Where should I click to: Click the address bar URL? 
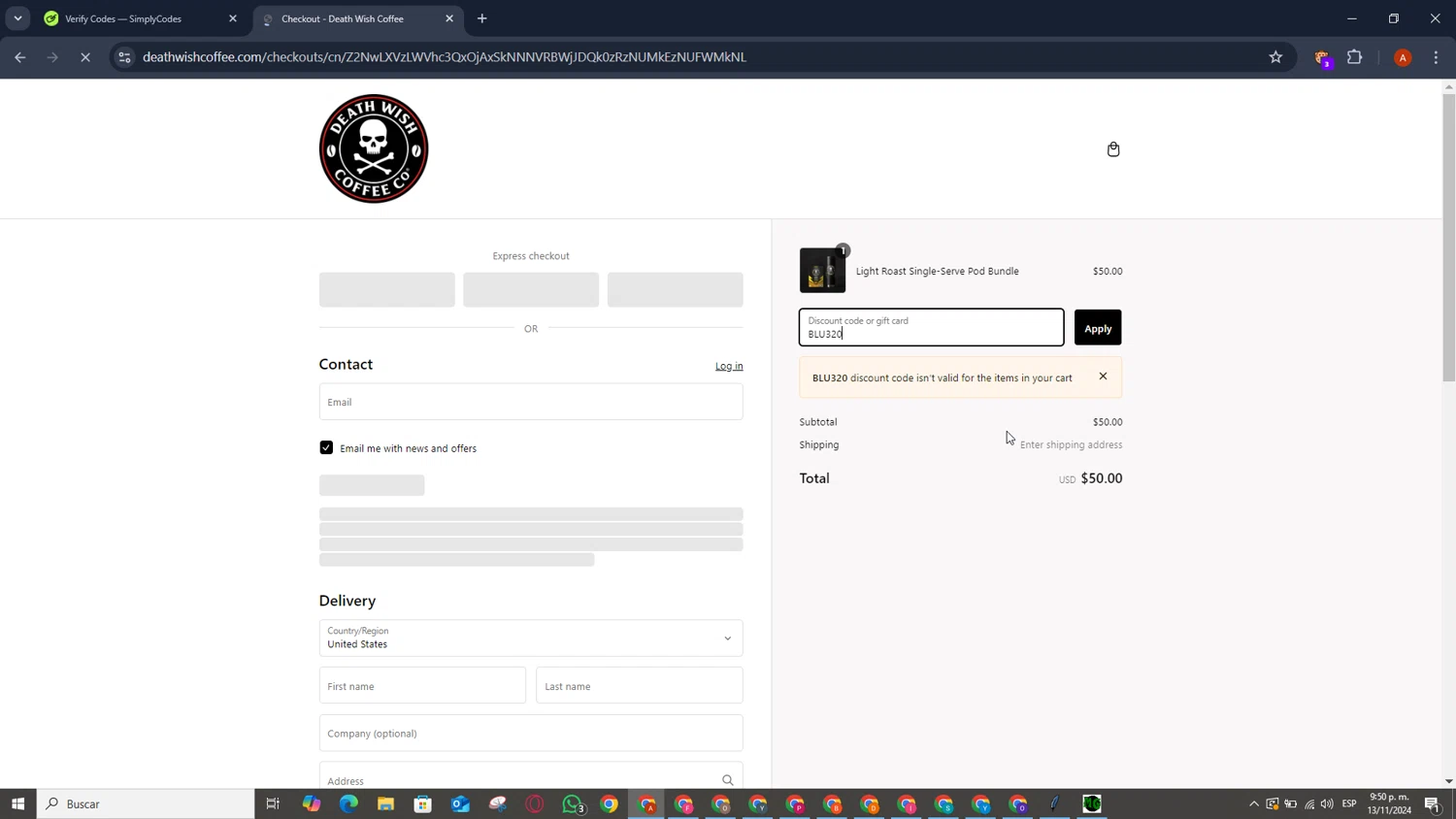click(445, 57)
